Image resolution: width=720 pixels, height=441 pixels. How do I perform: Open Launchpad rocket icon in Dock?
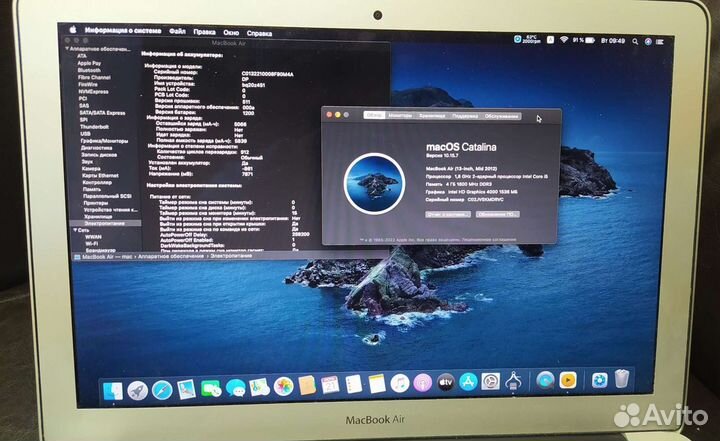pos(138,390)
